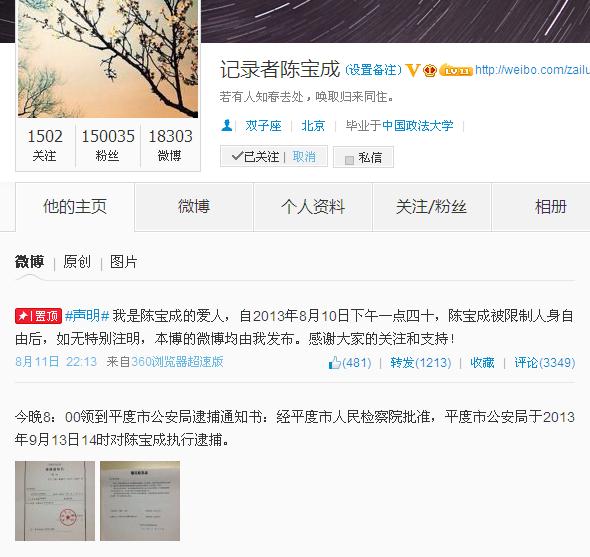The width and height of the screenshot is (590, 557).
Task: Open the 个人资料 tab
Action: [313, 207]
